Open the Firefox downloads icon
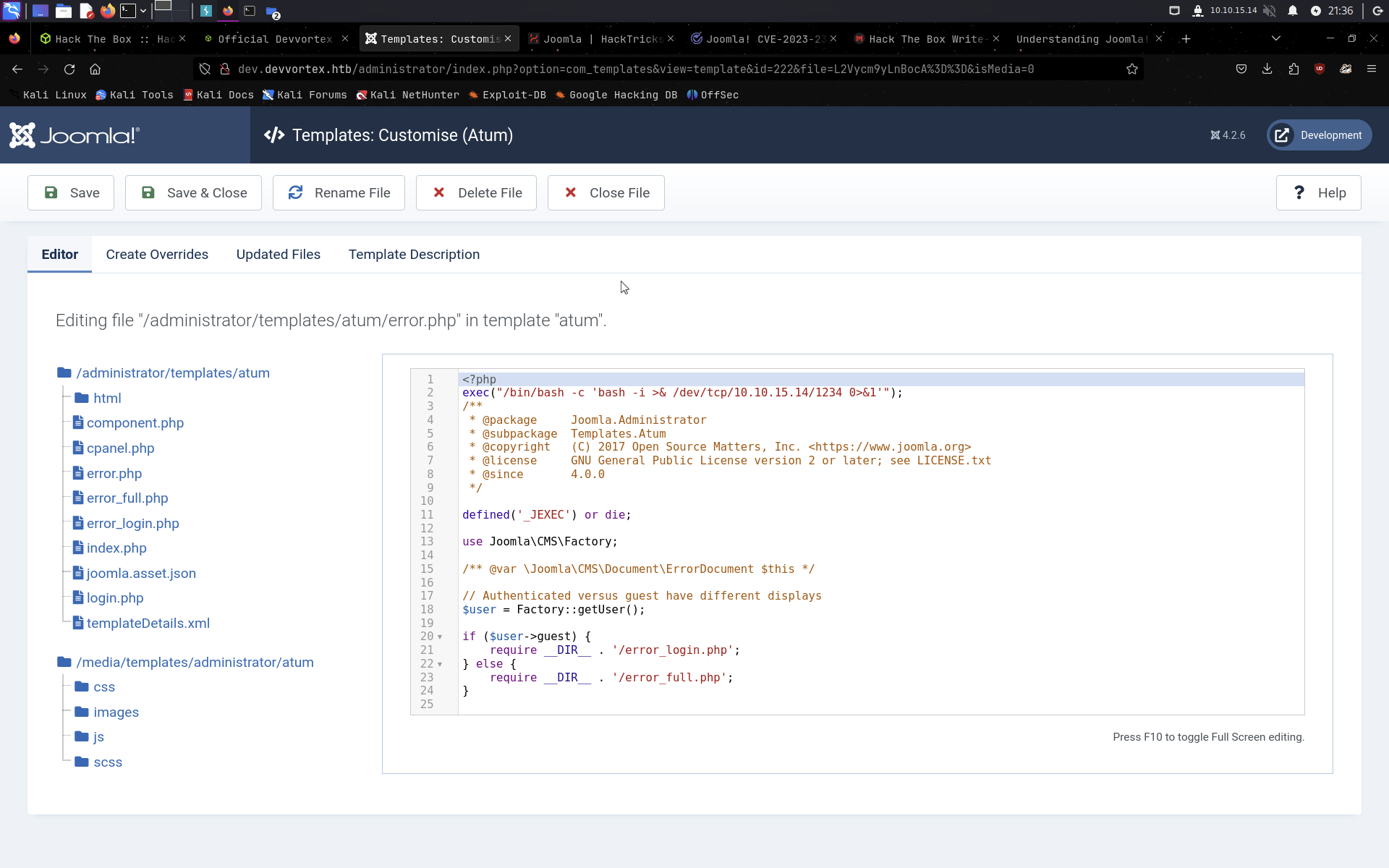 [1267, 69]
